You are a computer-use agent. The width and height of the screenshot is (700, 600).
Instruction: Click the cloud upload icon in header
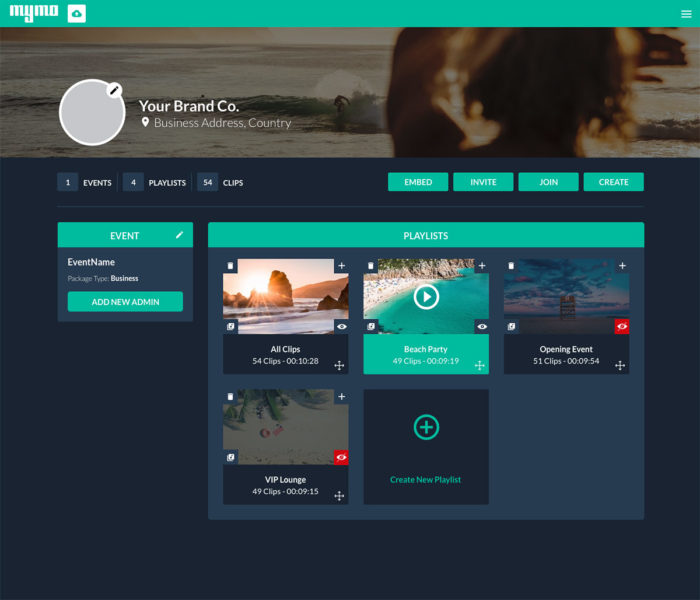pyautogui.click(x=77, y=13)
